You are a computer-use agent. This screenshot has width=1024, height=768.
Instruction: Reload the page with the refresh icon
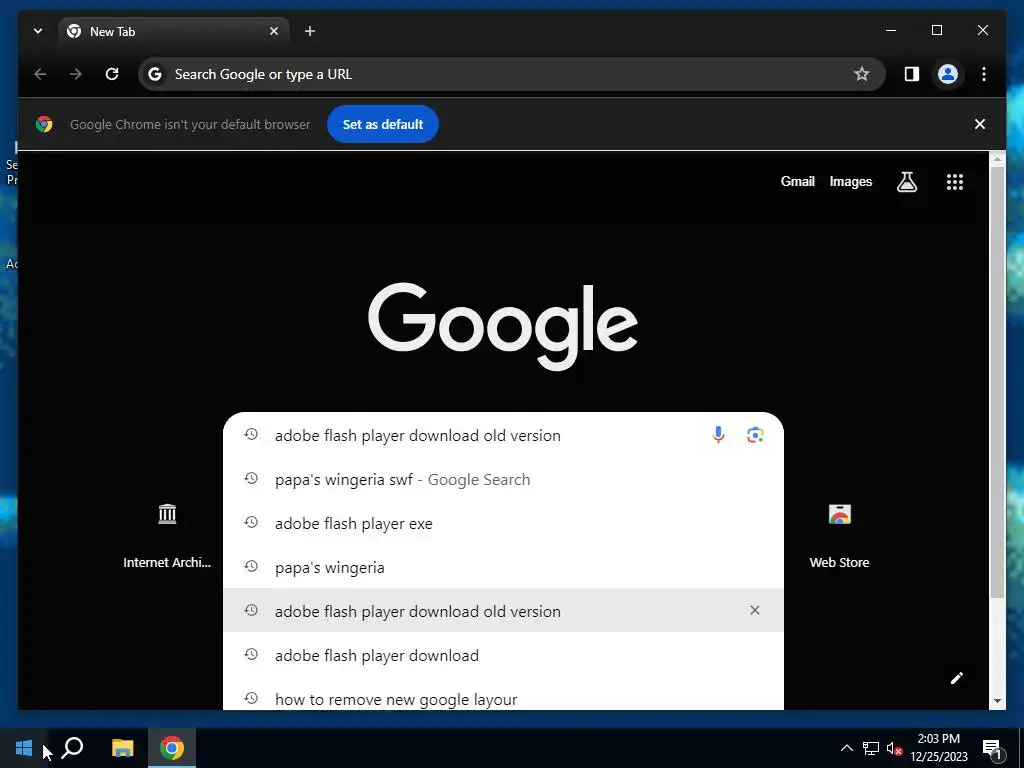112,74
